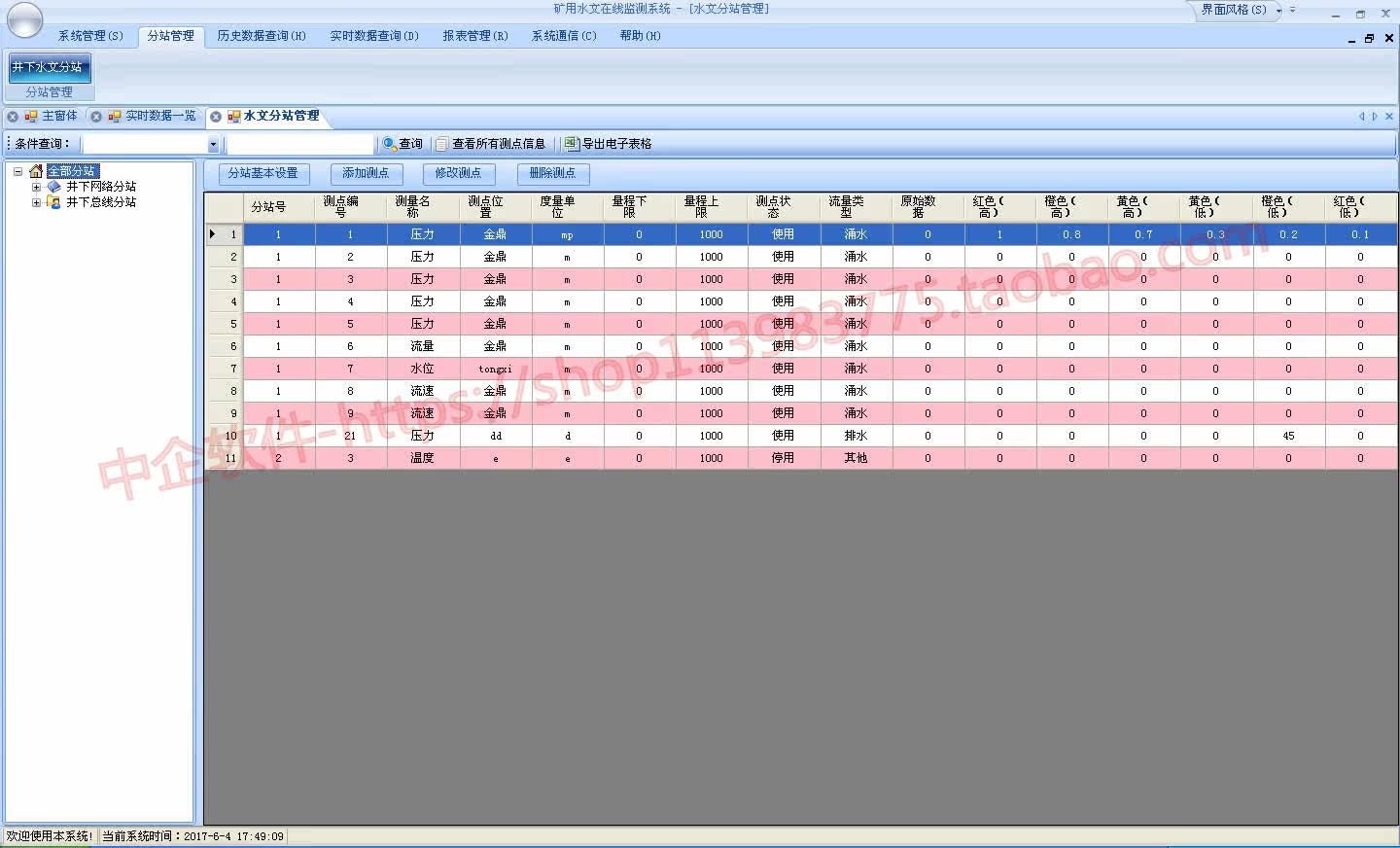Sort by the 流量类型 column header

click(856, 206)
